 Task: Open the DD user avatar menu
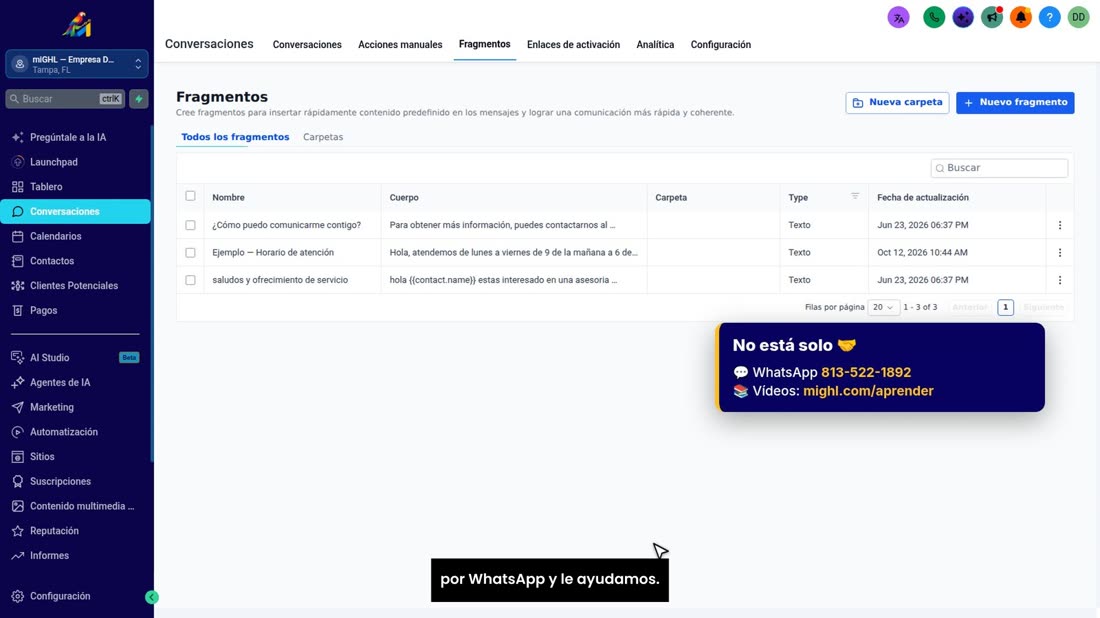1078,18
